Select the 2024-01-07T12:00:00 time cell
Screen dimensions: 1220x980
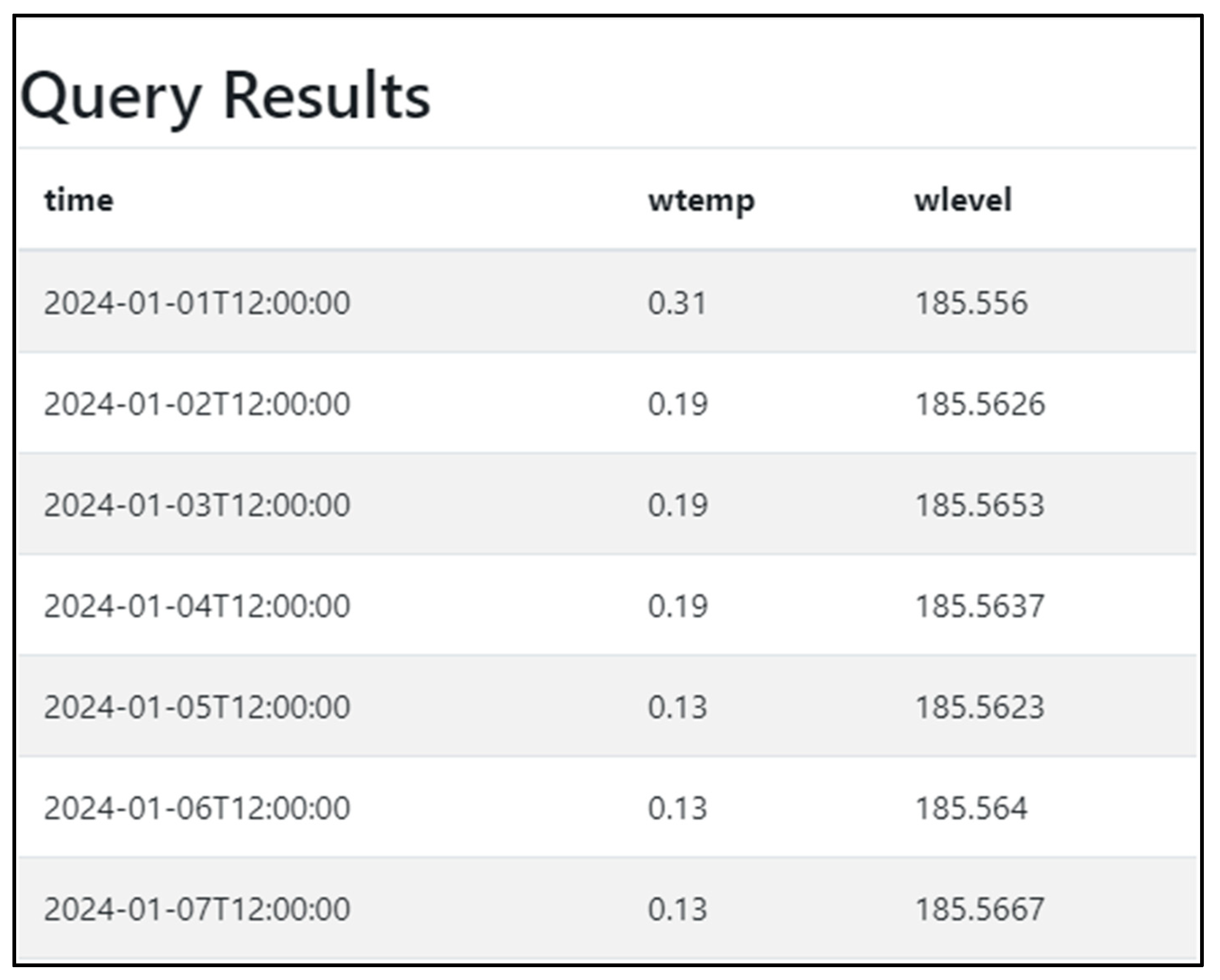197,909
